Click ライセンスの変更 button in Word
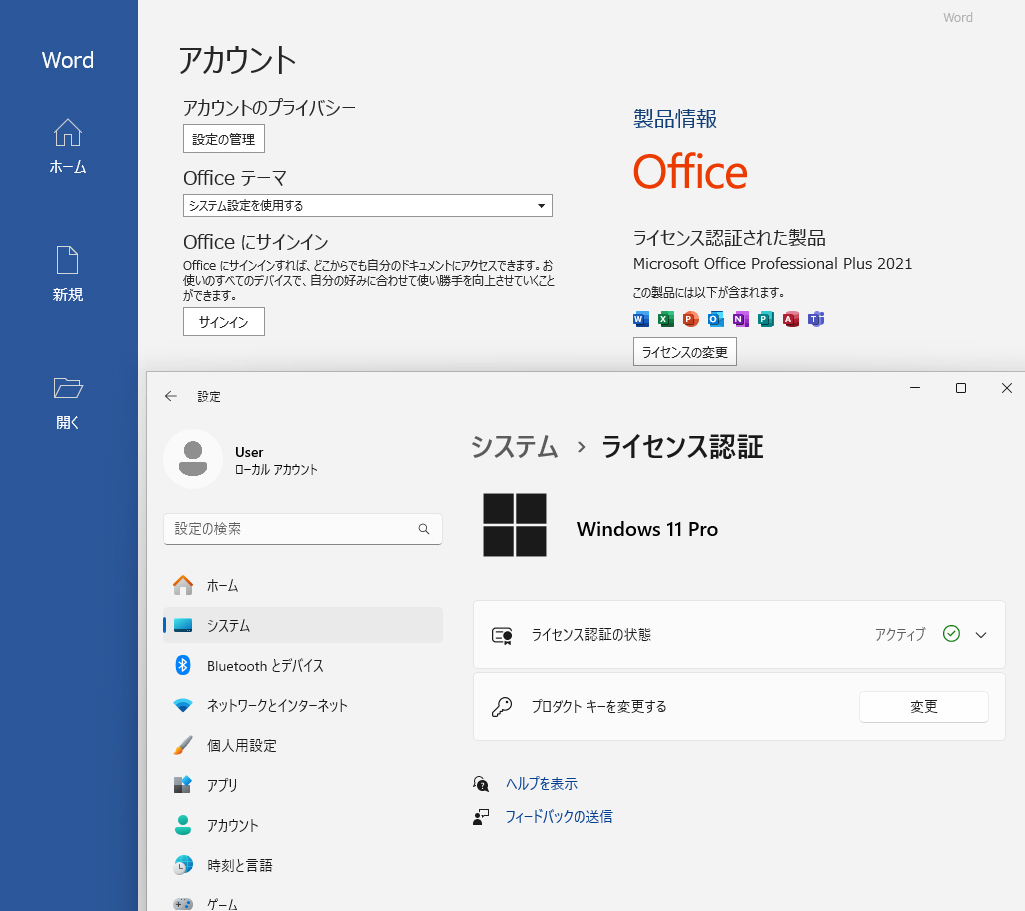The width and height of the screenshot is (1025, 911). 684,352
